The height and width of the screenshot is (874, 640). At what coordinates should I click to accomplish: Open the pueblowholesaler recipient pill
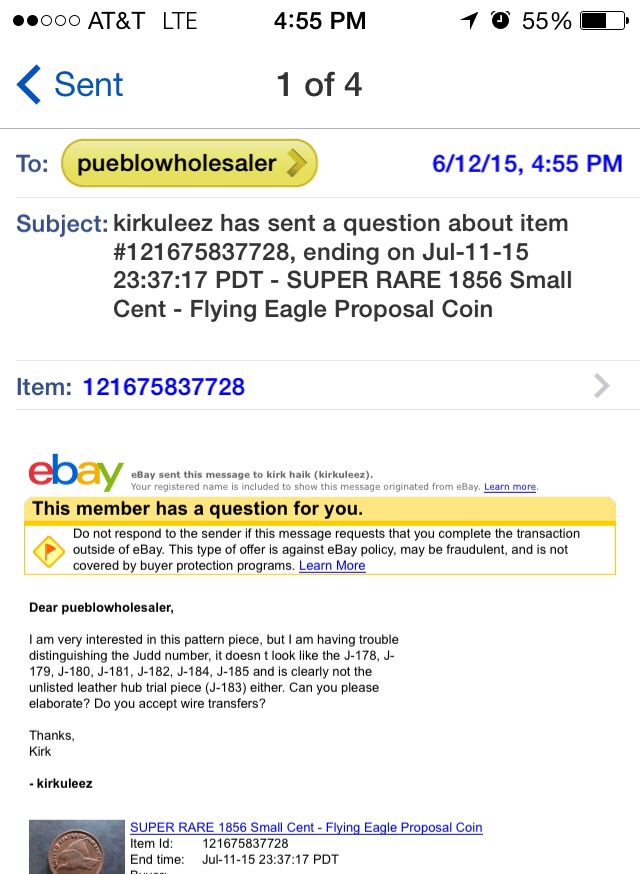pyautogui.click(x=189, y=163)
